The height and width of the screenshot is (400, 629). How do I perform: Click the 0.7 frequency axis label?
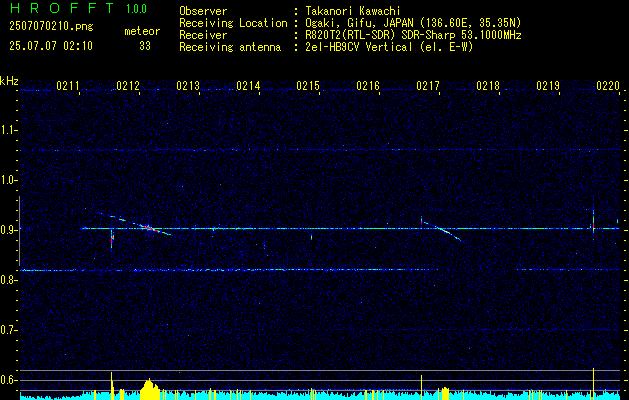point(9,330)
